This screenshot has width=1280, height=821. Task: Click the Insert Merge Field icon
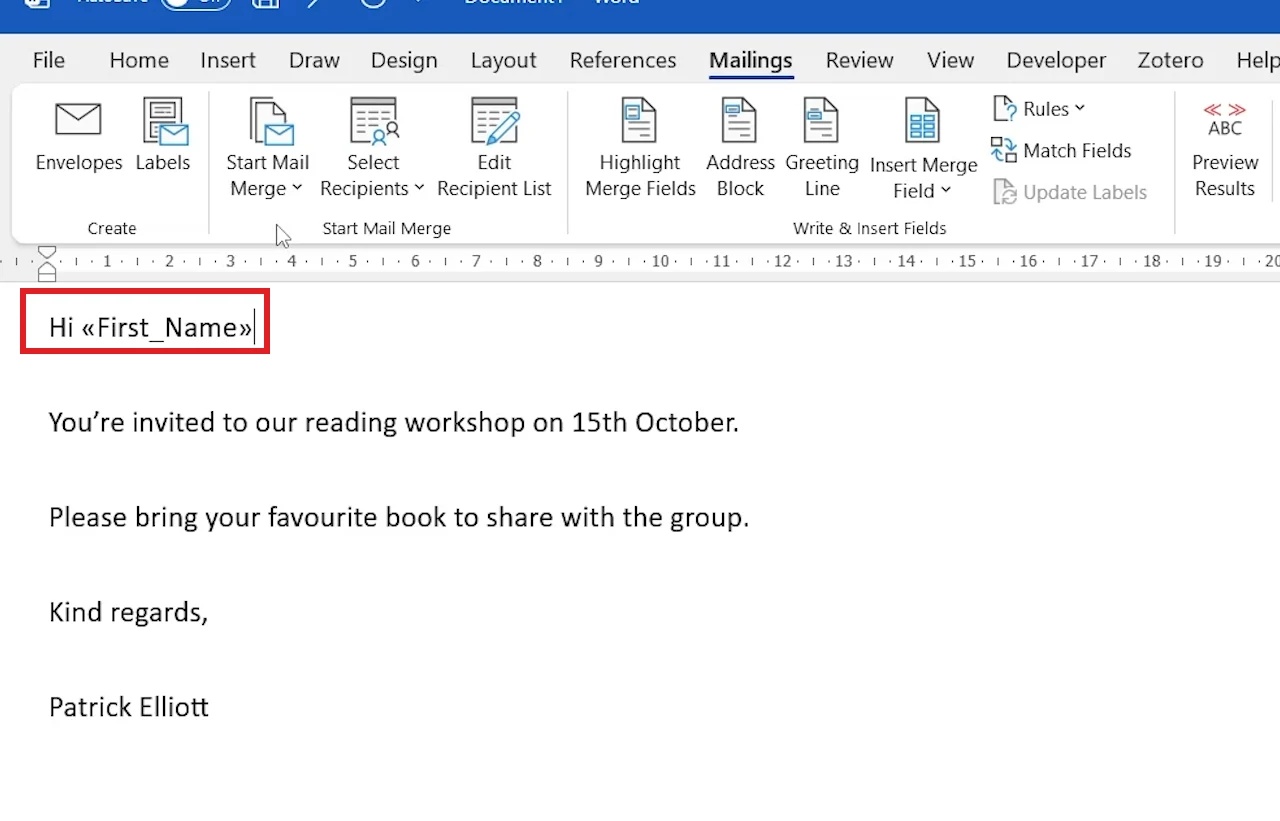click(922, 122)
